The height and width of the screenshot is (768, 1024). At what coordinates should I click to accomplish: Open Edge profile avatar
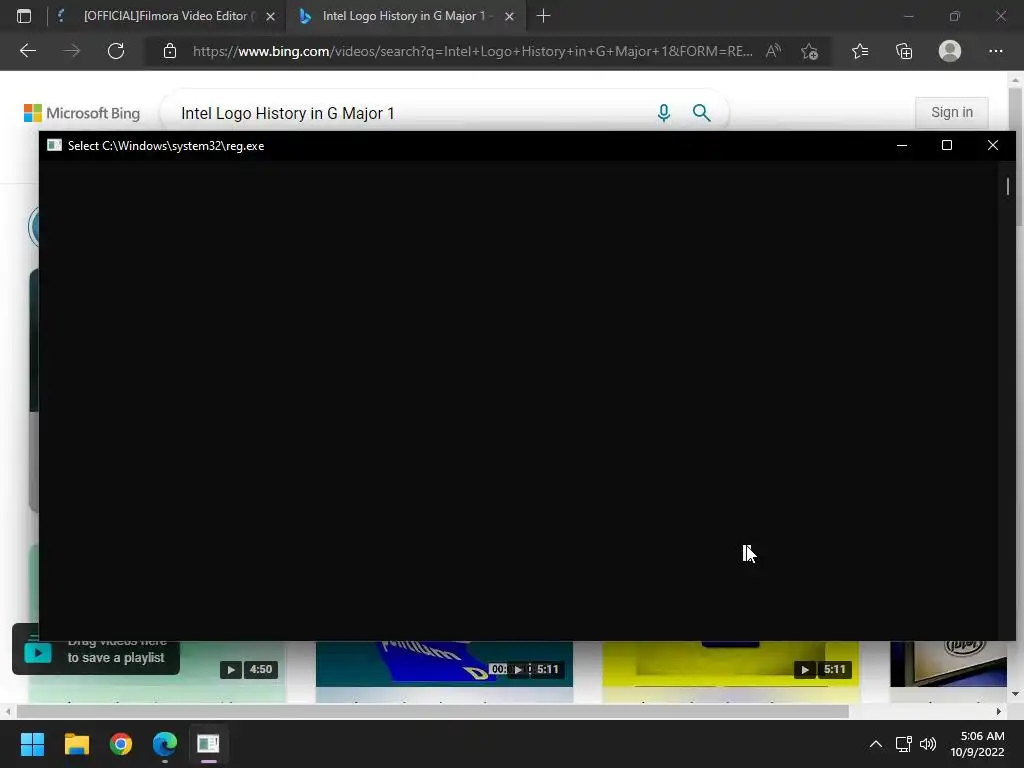tap(950, 51)
